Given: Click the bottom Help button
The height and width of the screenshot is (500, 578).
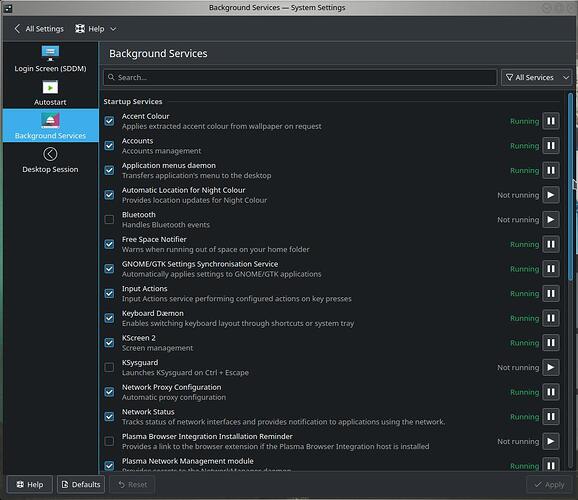Looking at the screenshot, I should point(29,484).
